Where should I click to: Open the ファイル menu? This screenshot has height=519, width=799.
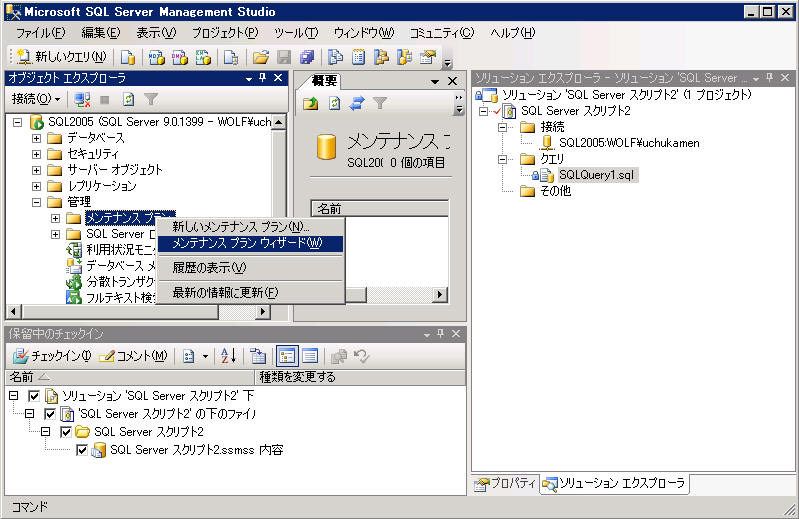point(40,33)
